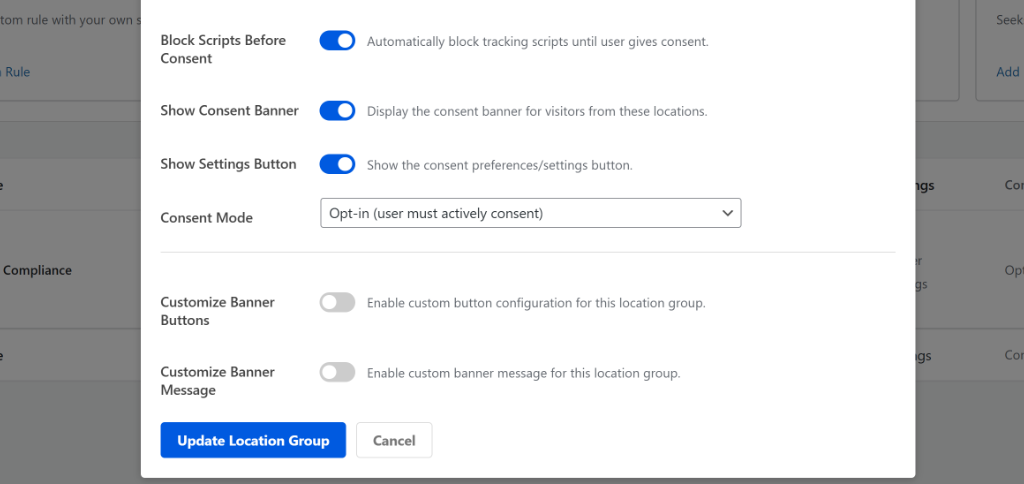Click the "Show Settings Button" label

point(228,164)
